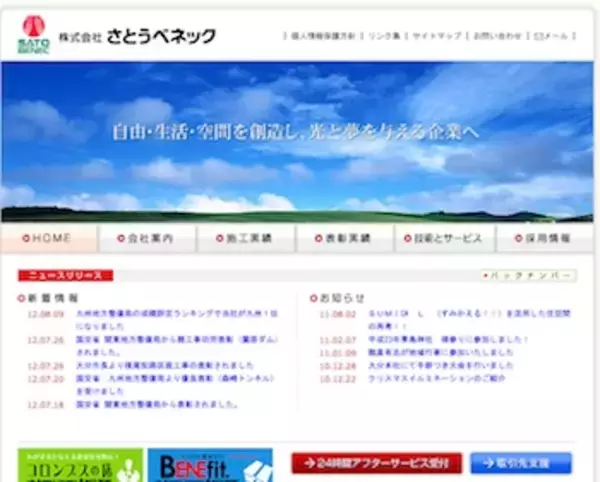Click the 12.08.09 date text
600x482 pixels.
pyautogui.click(x=46, y=314)
